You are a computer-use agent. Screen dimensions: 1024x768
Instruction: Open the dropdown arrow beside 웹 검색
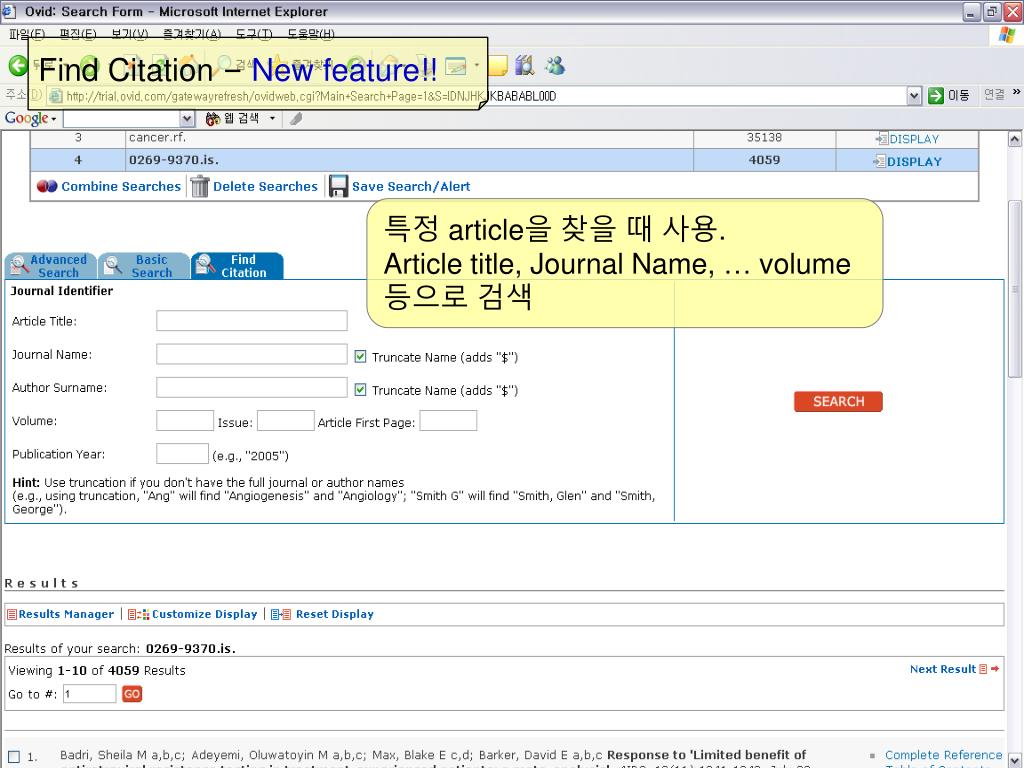272,118
